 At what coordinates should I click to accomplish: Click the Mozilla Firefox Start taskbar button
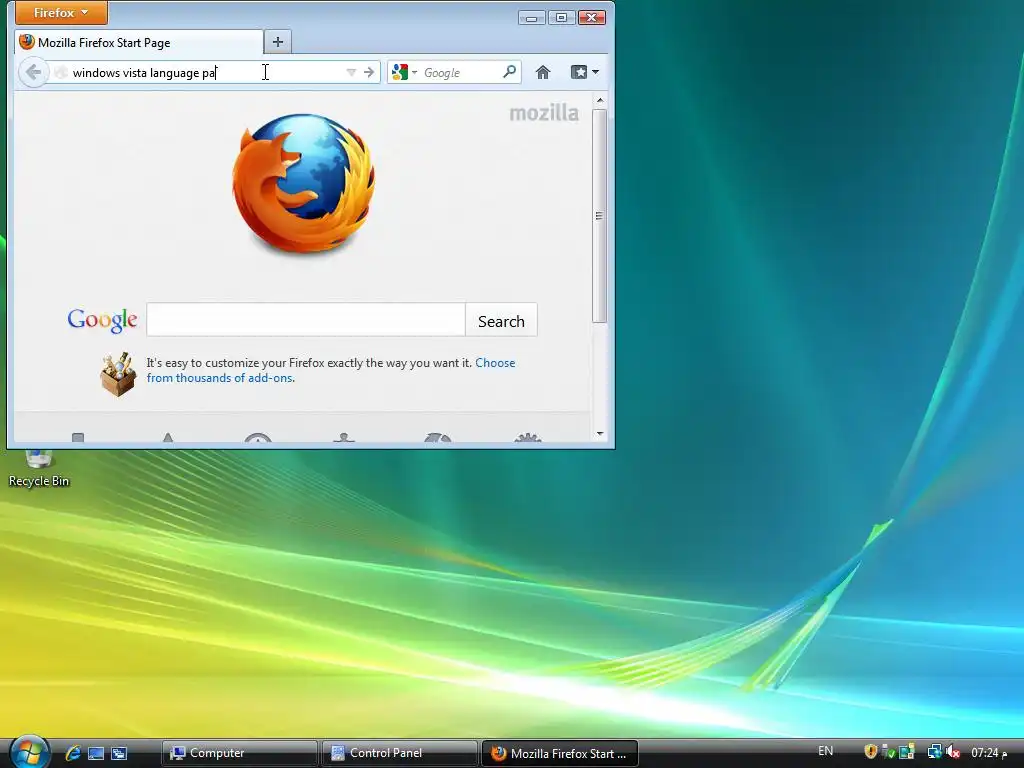tap(559, 753)
